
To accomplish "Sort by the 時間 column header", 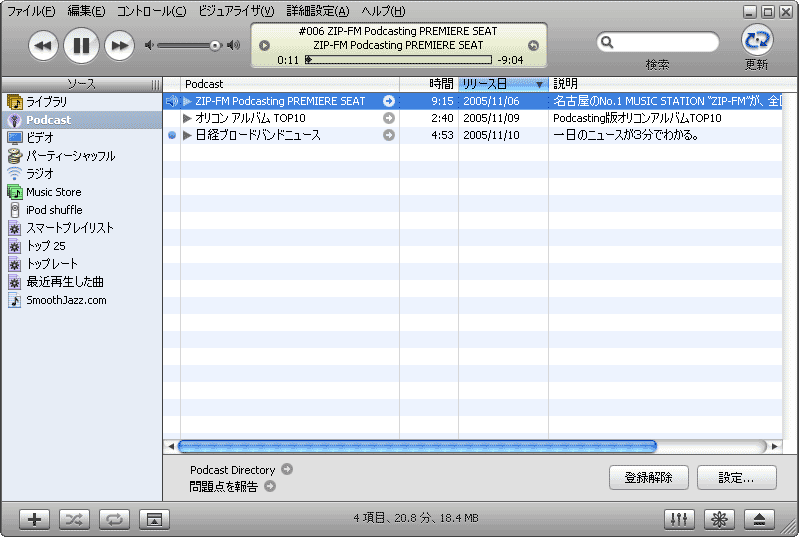I will pyautogui.click(x=429, y=84).
